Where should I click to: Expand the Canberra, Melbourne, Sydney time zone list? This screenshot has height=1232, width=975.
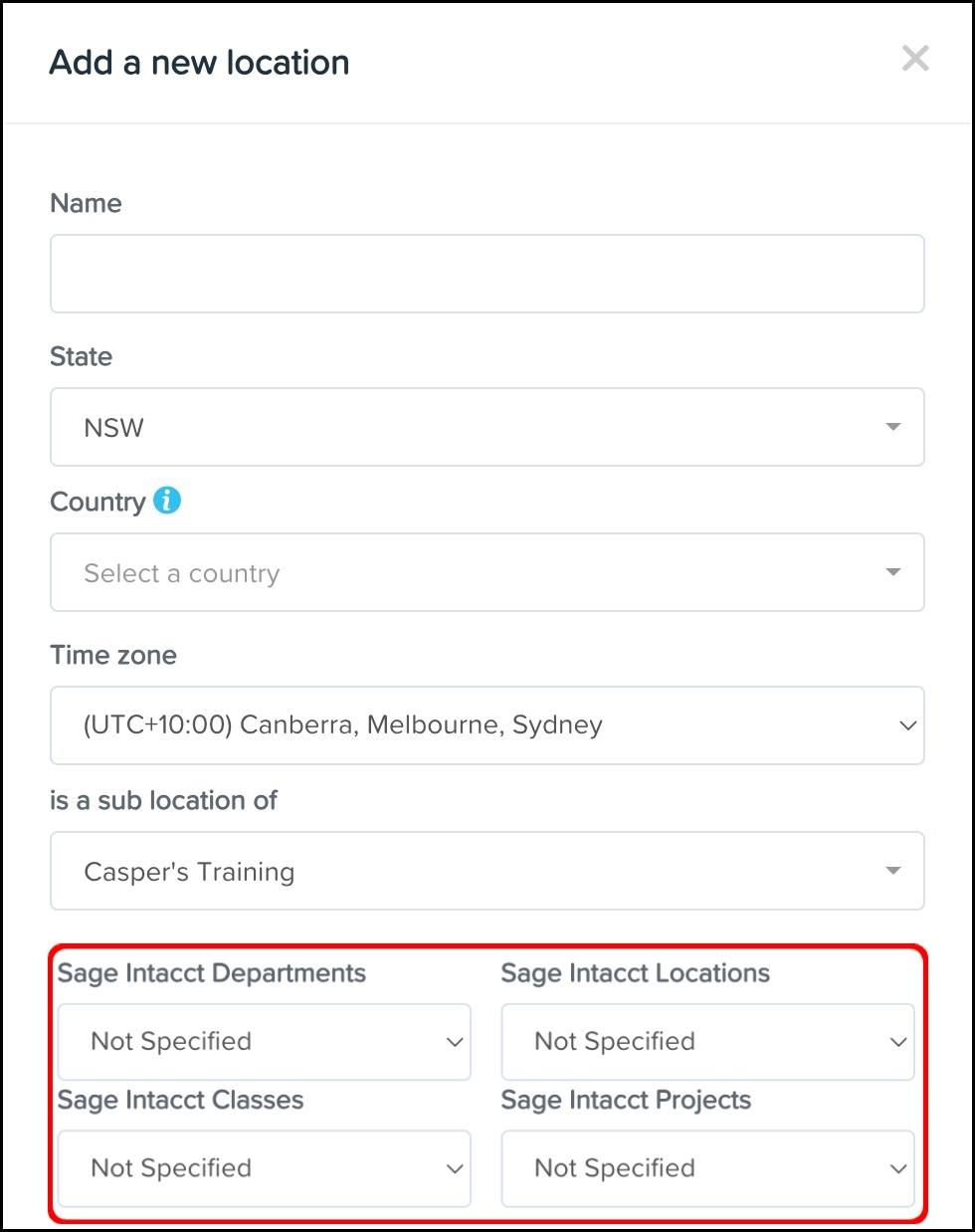coord(478,725)
